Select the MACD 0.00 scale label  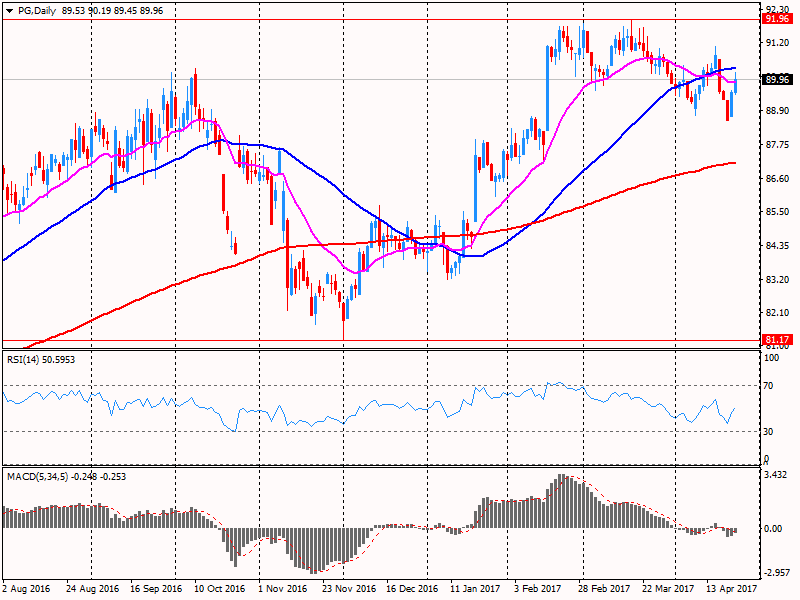point(773,529)
